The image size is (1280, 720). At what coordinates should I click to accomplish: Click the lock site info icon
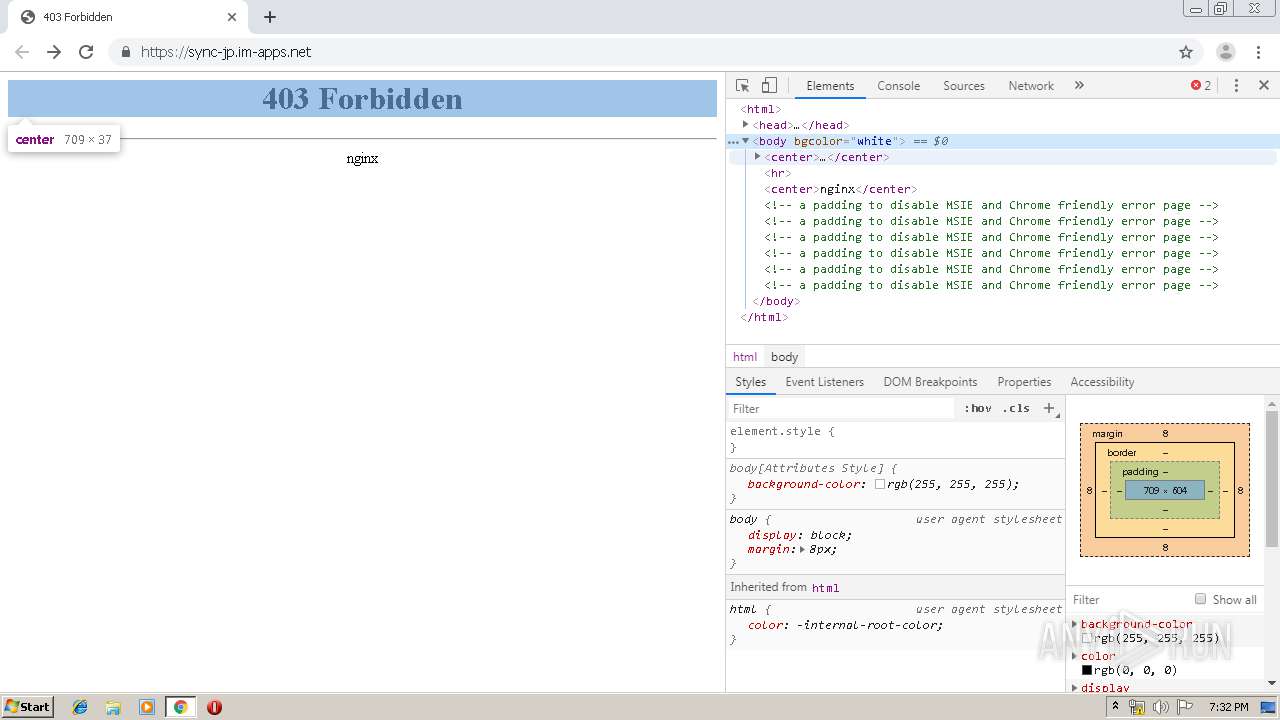pyautogui.click(x=125, y=52)
